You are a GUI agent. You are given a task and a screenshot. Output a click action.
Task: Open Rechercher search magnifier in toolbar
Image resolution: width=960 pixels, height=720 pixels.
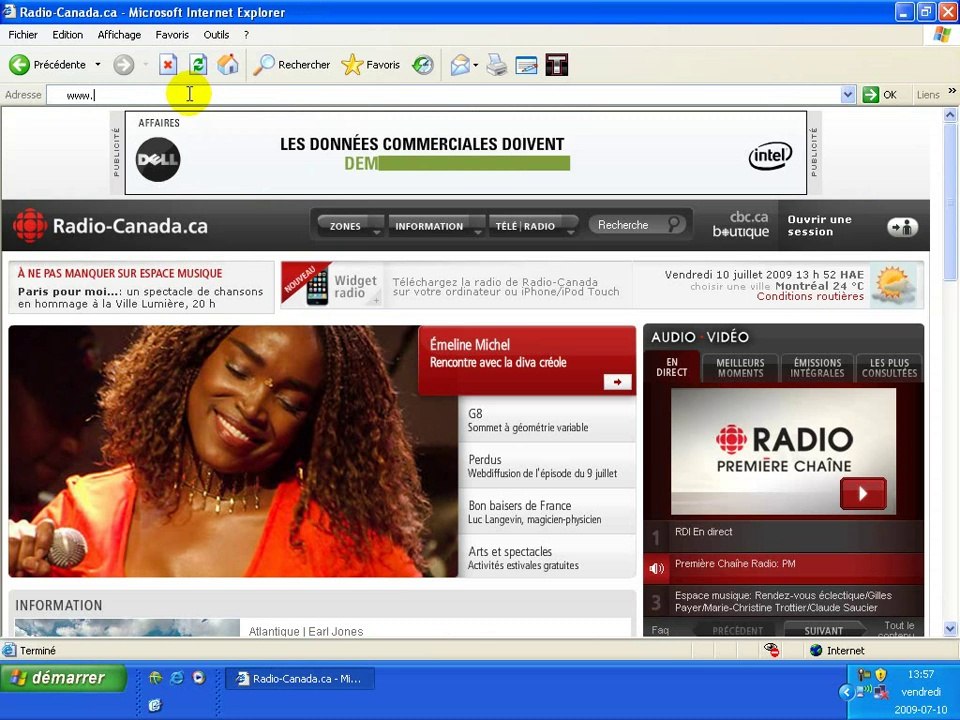tap(264, 64)
